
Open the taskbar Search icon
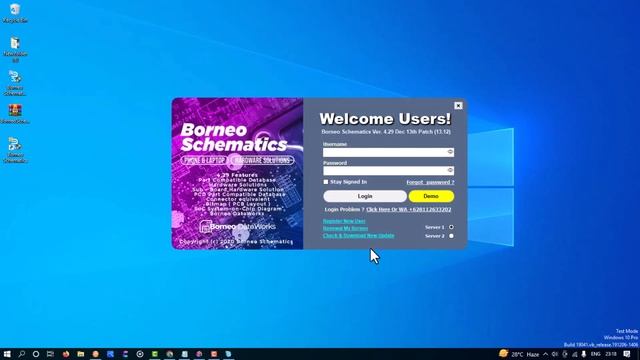tap(22, 354)
